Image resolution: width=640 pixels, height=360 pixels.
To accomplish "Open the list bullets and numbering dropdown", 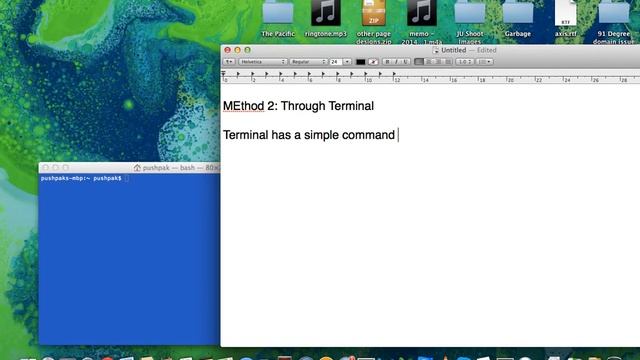I will pos(484,62).
